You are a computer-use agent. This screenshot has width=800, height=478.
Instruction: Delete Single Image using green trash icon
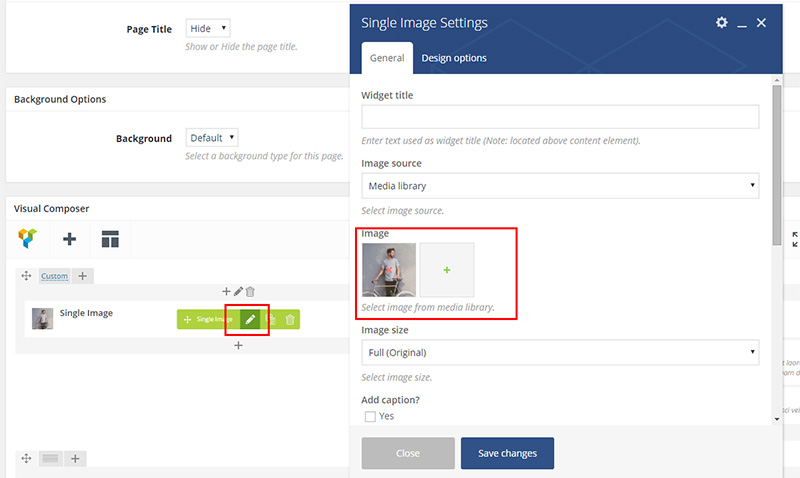pos(290,319)
